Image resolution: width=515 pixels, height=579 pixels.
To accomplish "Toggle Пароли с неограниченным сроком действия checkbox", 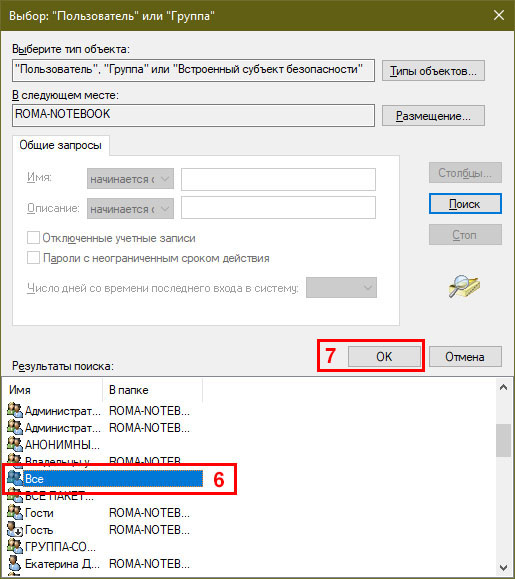I will 33,258.
